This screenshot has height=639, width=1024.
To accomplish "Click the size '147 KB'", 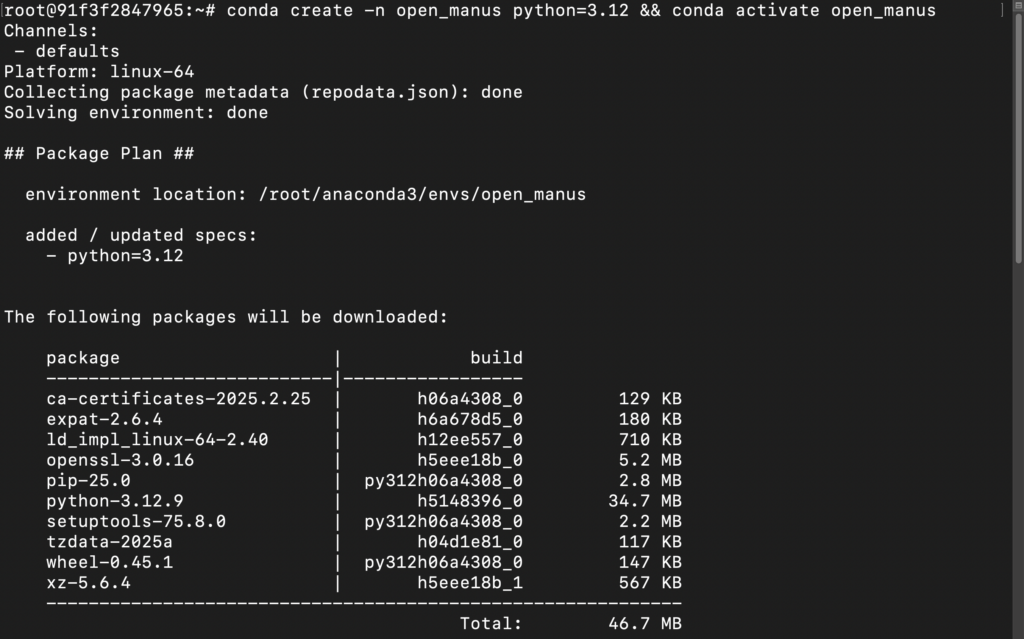I will [650, 563].
